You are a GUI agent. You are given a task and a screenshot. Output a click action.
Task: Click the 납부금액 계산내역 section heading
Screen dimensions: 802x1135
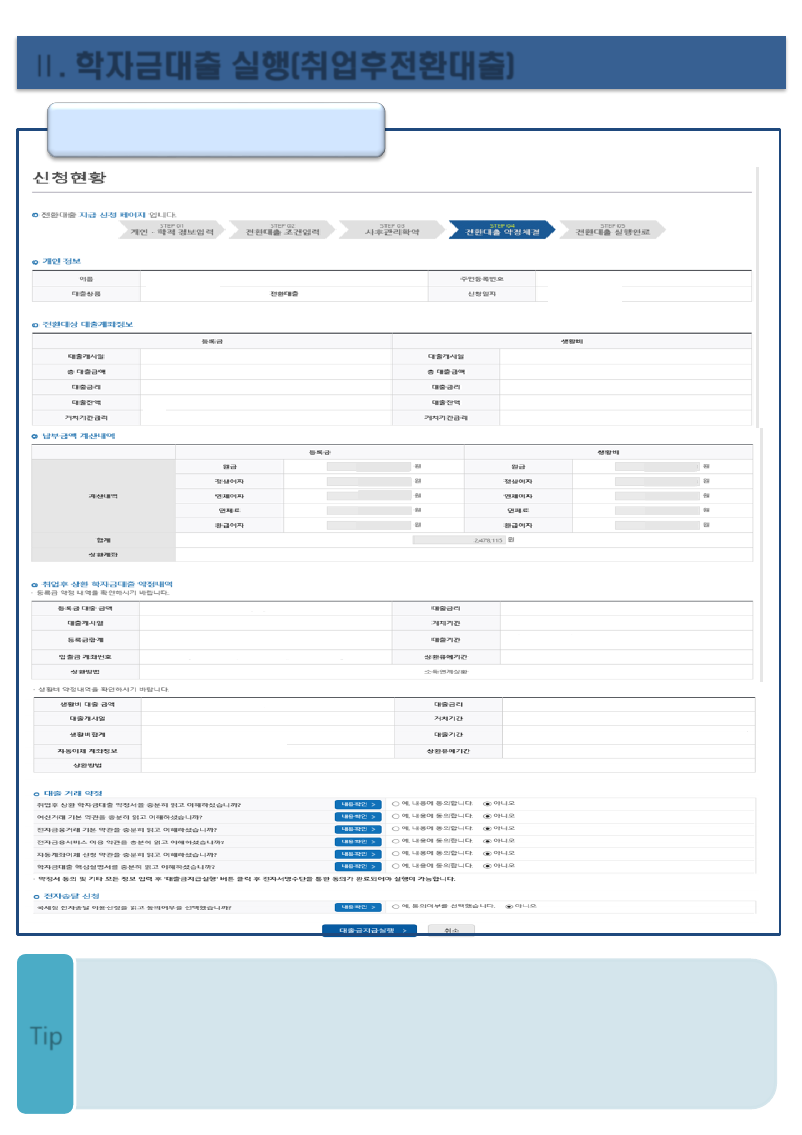78,436
